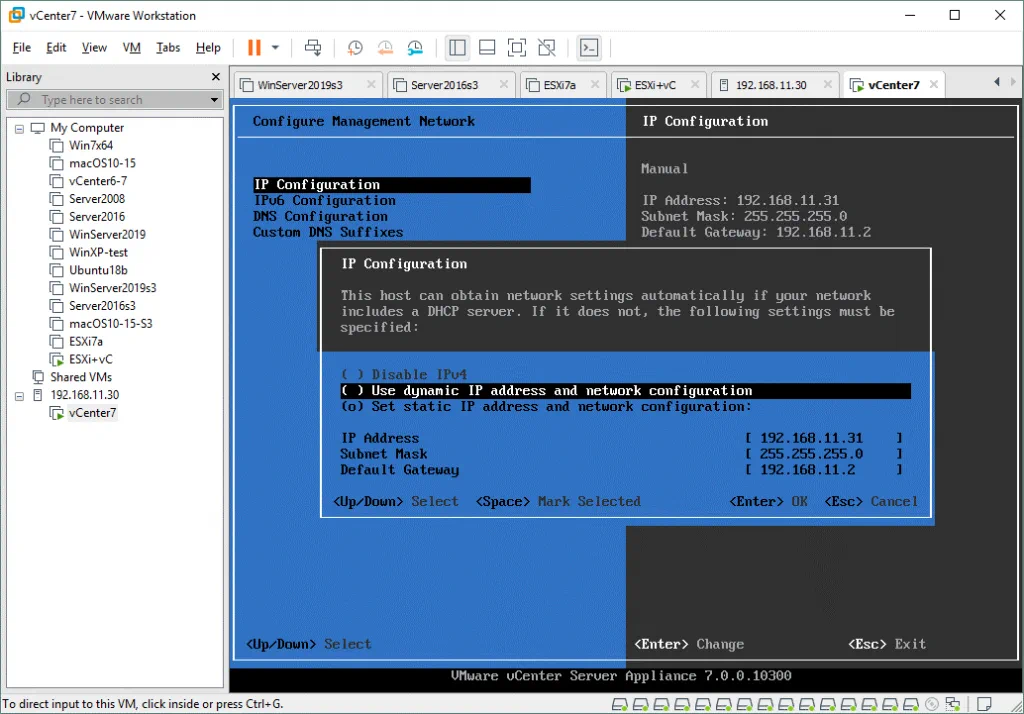Open the VM menu

(x=131, y=47)
